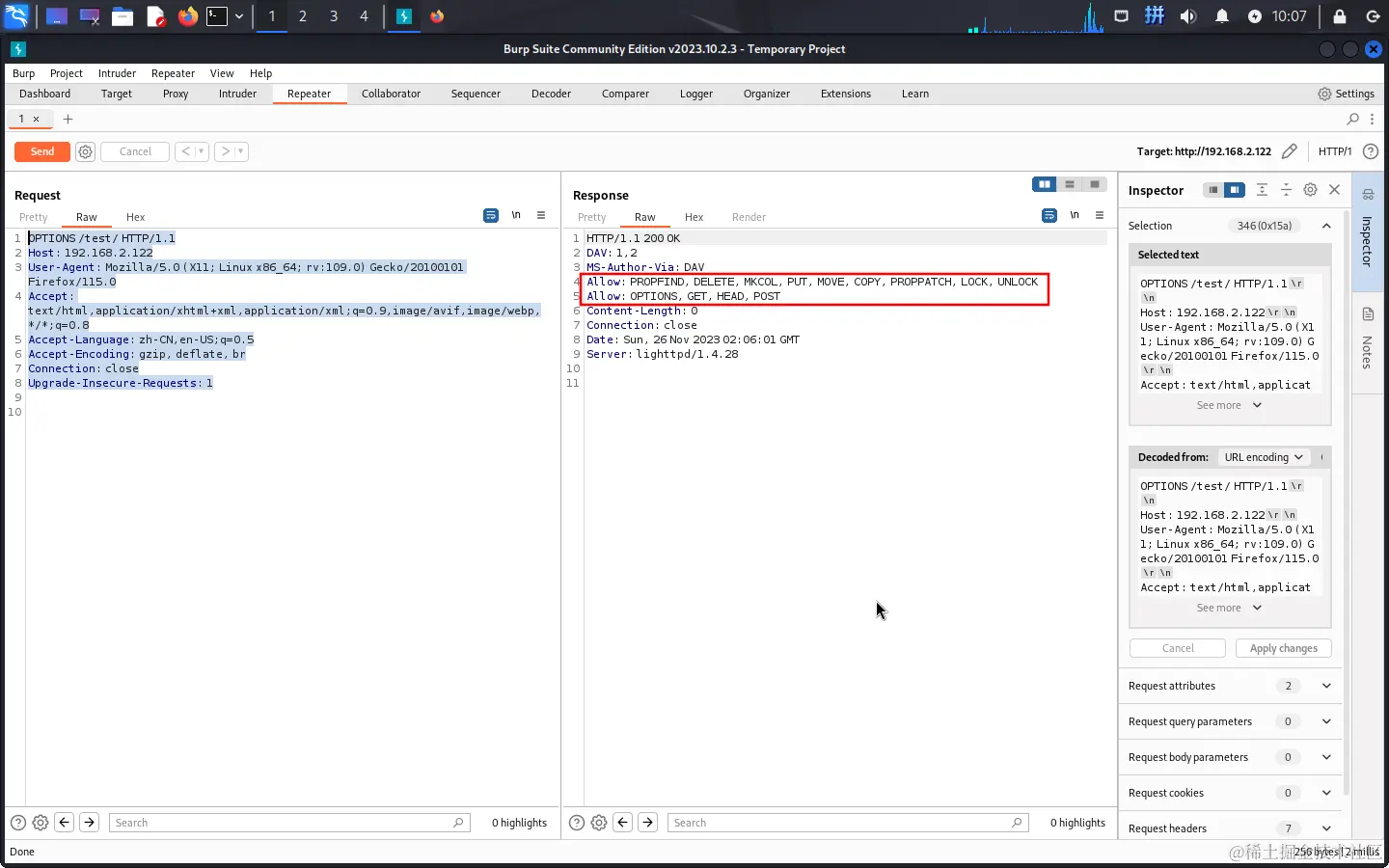Toggle non-printable characters in Request panel
The height and width of the screenshot is (868, 1389).
coord(516,215)
